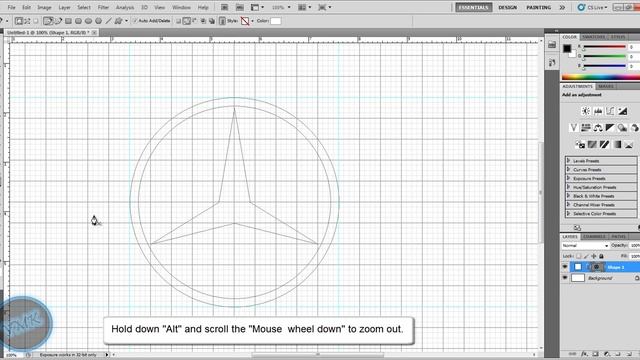The height and width of the screenshot is (360, 640).
Task: Add a Black & White adjustment
Action: coord(610,128)
